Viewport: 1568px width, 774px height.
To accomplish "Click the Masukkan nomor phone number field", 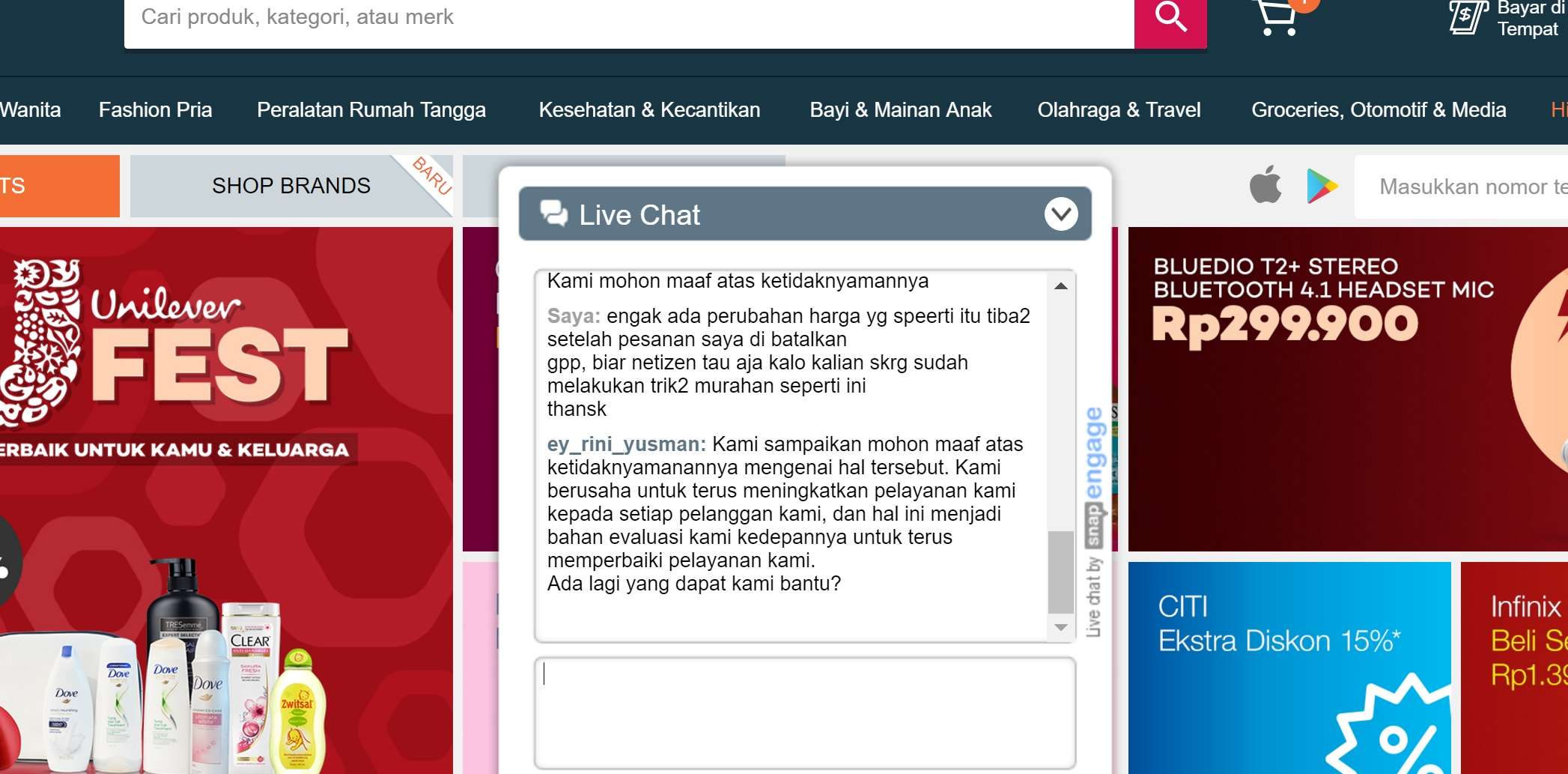I will (1461, 187).
